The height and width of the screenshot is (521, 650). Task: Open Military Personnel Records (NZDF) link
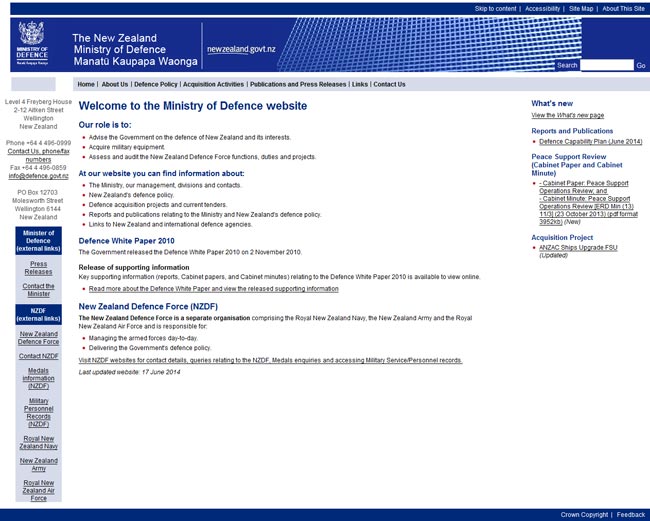[x=39, y=412]
